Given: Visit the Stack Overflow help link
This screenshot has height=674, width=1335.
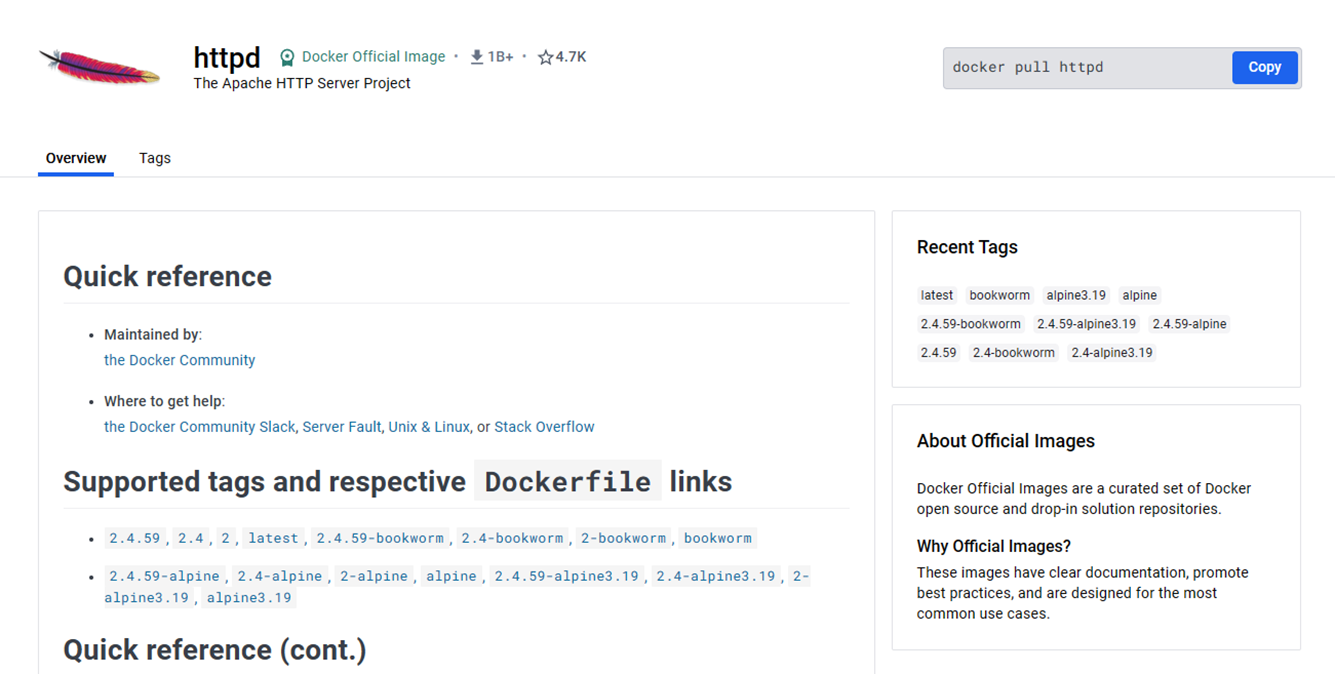Looking at the screenshot, I should 544,426.
